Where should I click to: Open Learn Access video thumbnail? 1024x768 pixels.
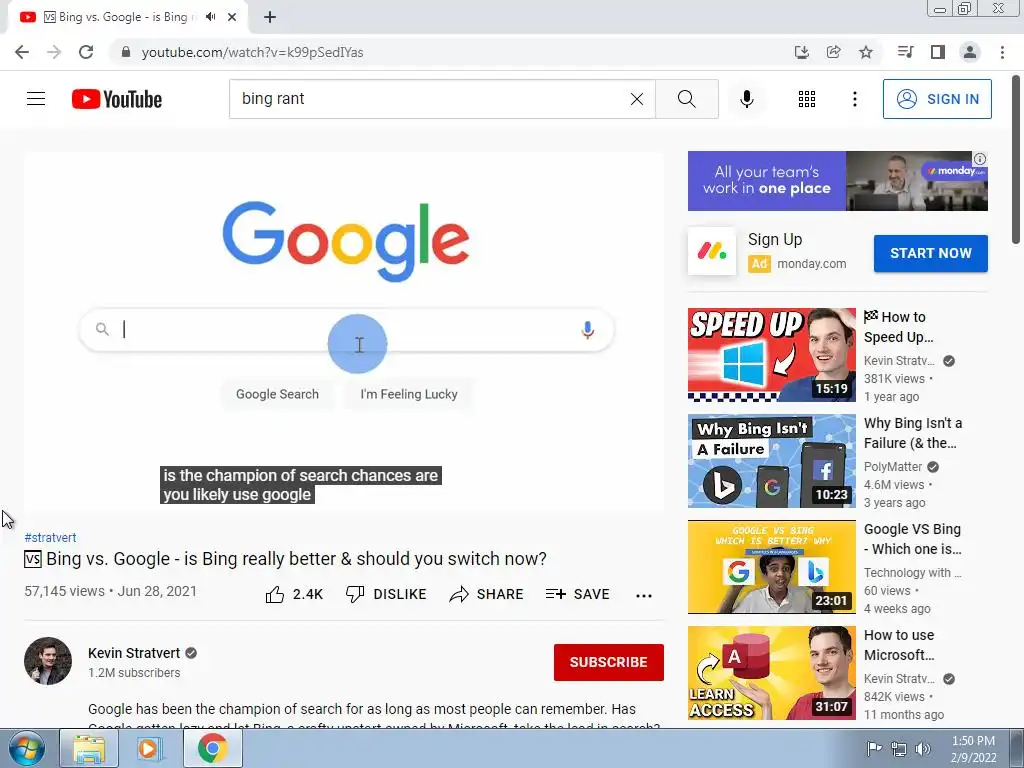coord(771,673)
